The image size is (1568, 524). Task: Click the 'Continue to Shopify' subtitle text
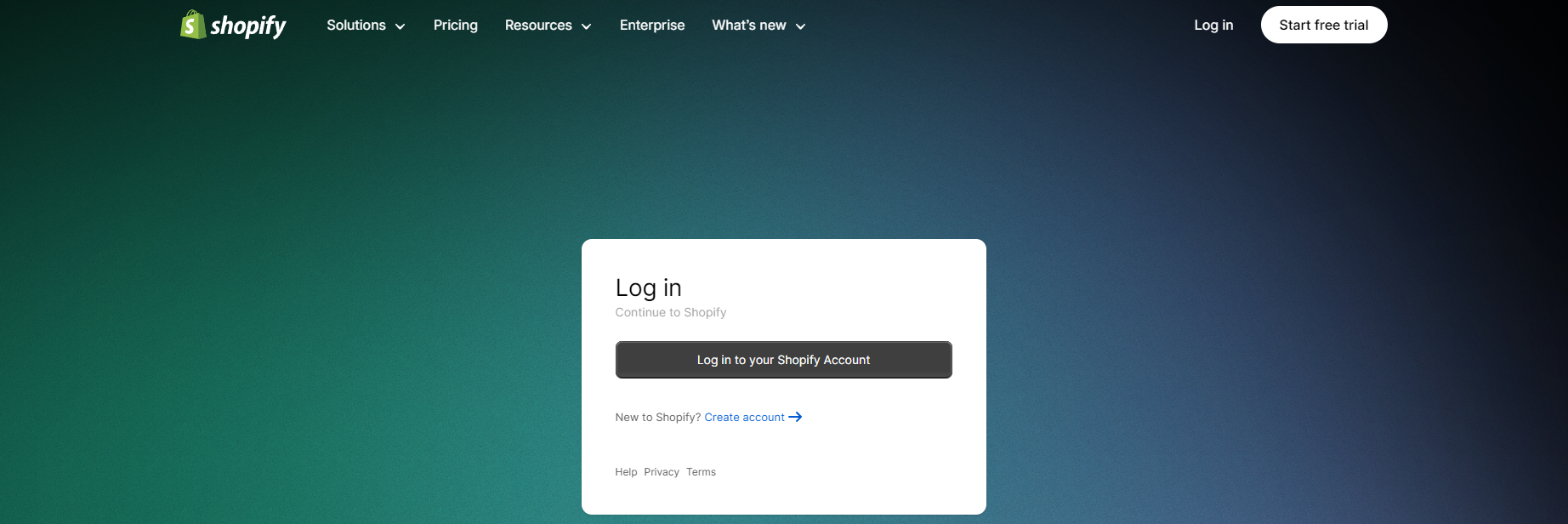[x=671, y=312]
